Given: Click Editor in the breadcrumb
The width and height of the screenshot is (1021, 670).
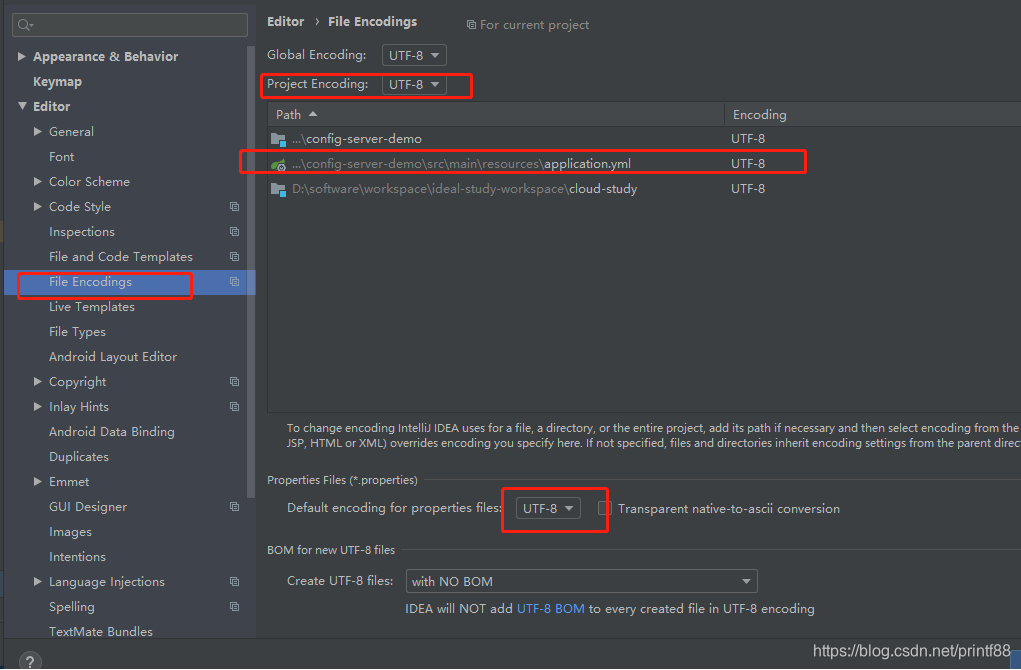Looking at the screenshot, I should coord(285,21).
